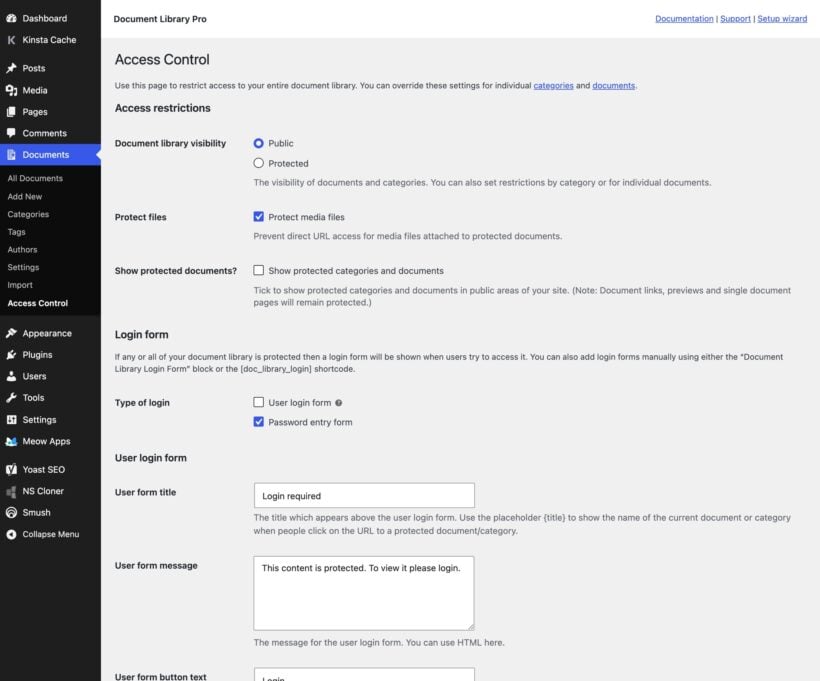Click the Users person icon
Image resolution: width=820 pixels, height=681 pixels.
12,376
